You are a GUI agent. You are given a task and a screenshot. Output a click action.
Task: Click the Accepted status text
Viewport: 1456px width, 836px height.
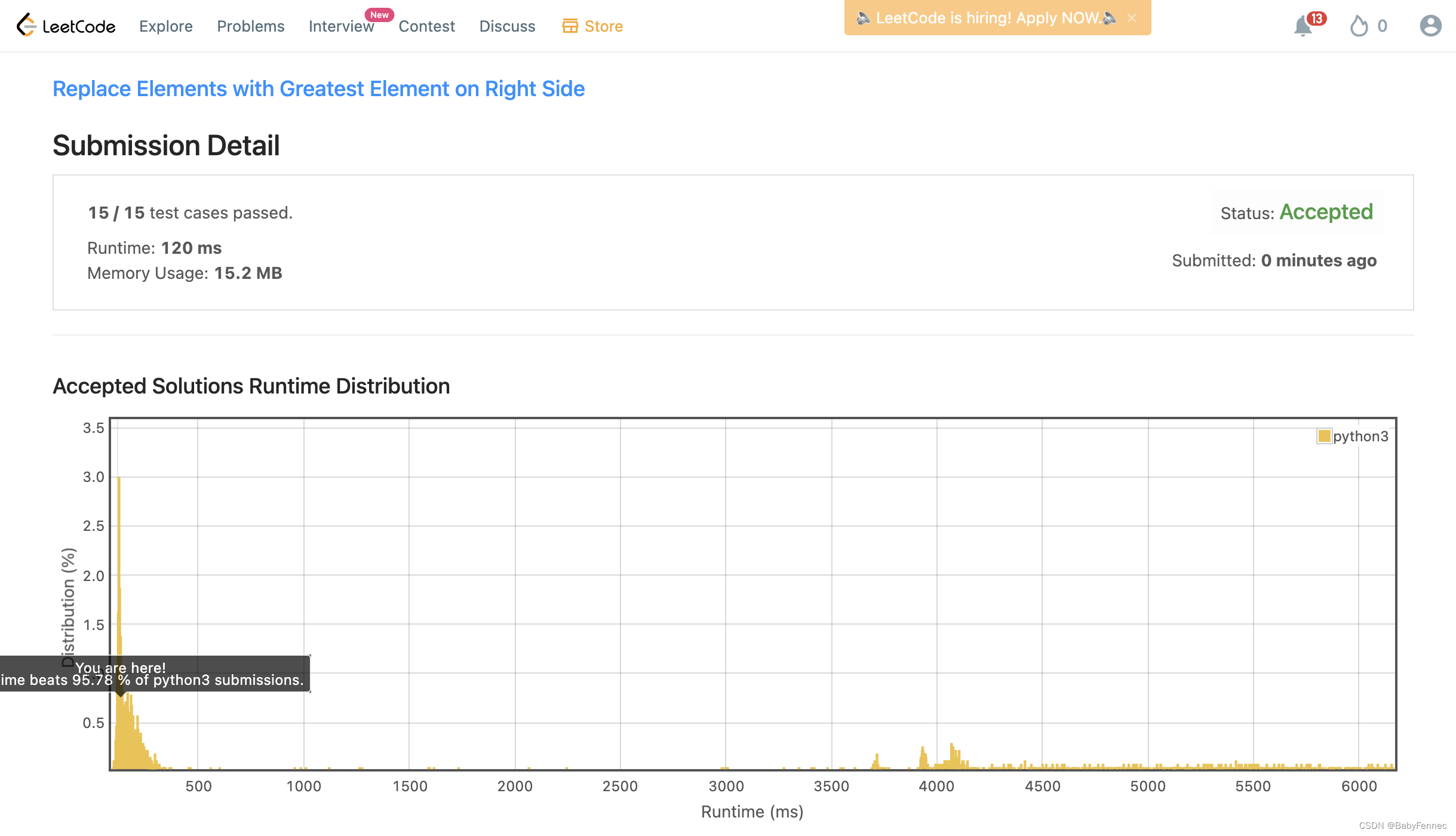[x=1326, y=212]
